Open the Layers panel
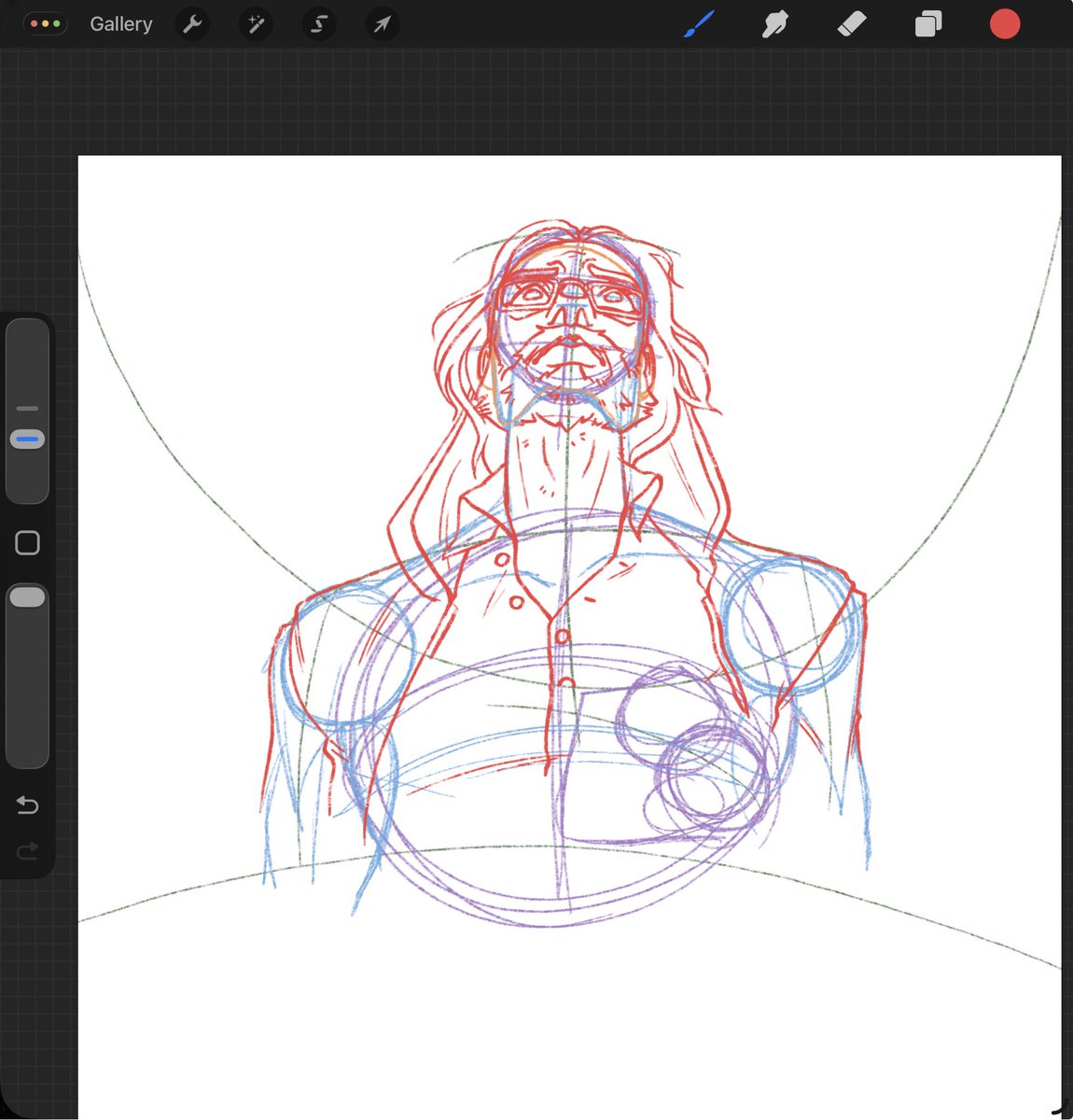 pos(927,24)
